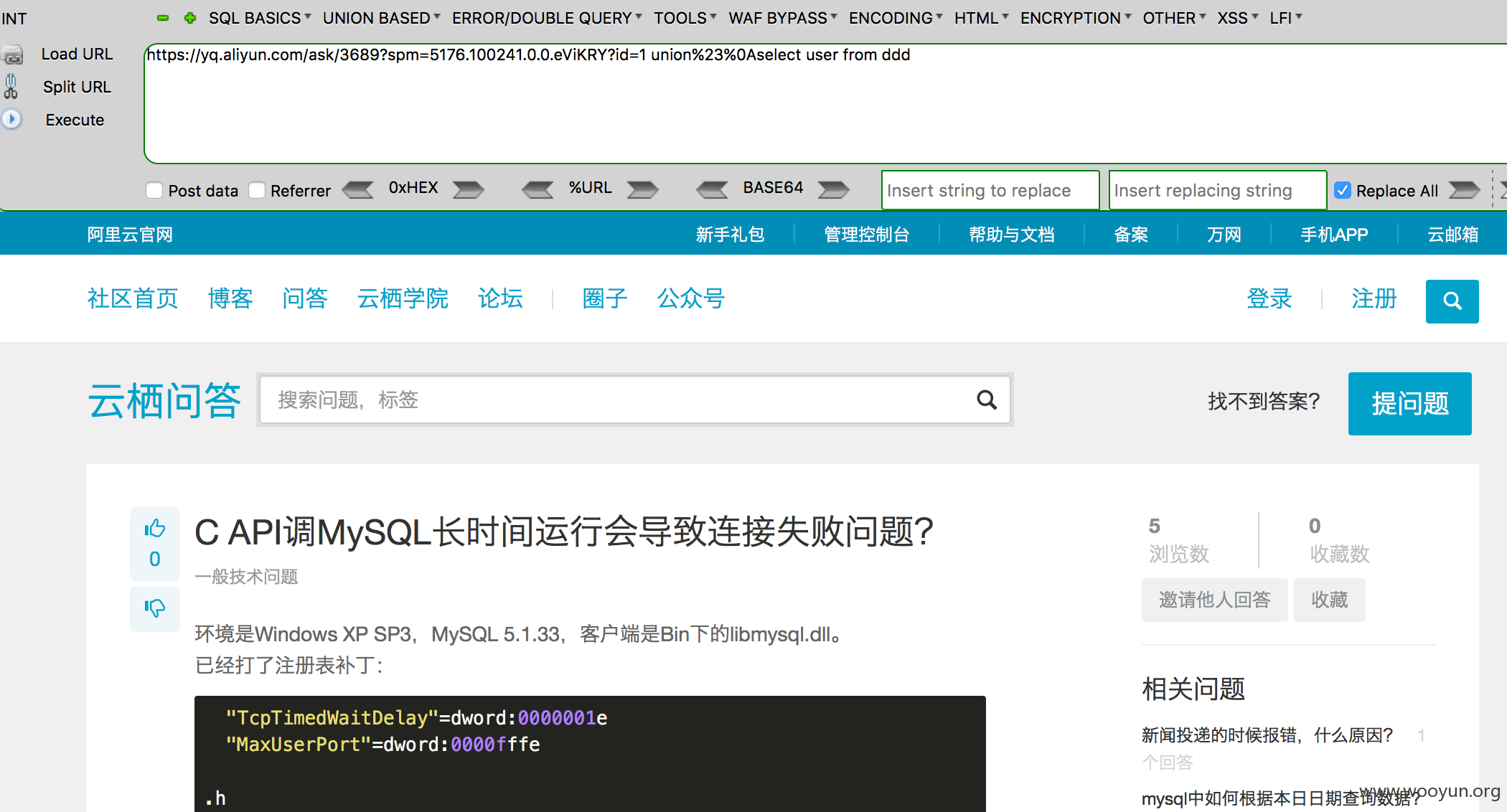The height and width of the screenshot is (812, 1507).
Task: Open 阿里云官网 link in top bar
Action: (x=130, y=235)
